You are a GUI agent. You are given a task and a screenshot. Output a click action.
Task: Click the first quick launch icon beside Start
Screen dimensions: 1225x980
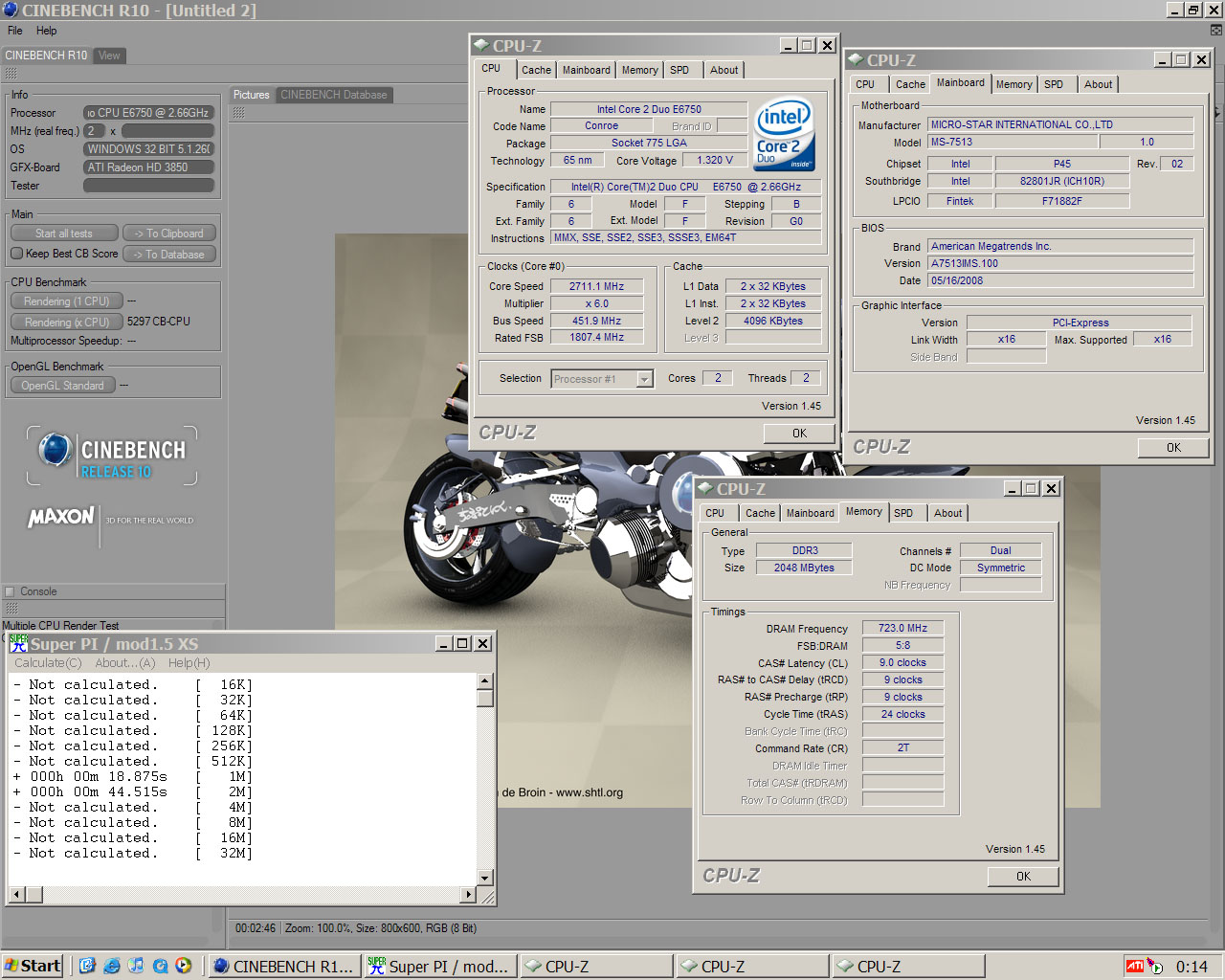click(x=88, y=966)
